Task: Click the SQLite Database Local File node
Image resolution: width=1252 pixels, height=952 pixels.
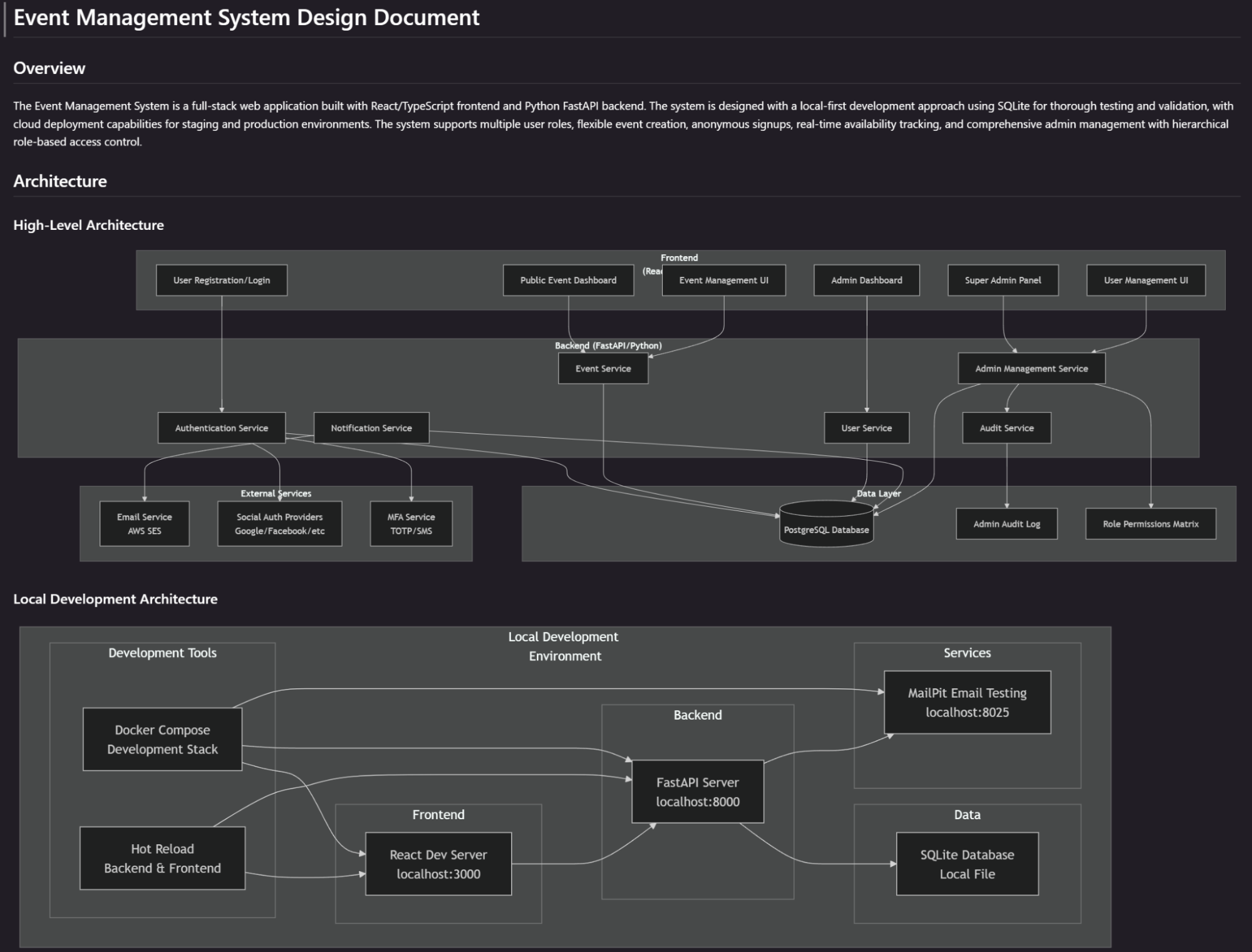Action: (967, 864)
